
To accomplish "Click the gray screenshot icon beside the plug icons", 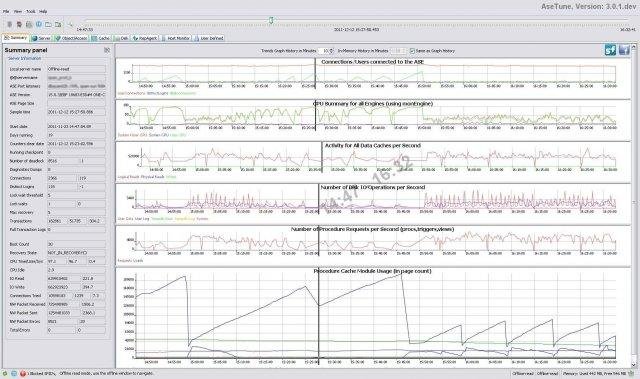I will coord(29,24).
